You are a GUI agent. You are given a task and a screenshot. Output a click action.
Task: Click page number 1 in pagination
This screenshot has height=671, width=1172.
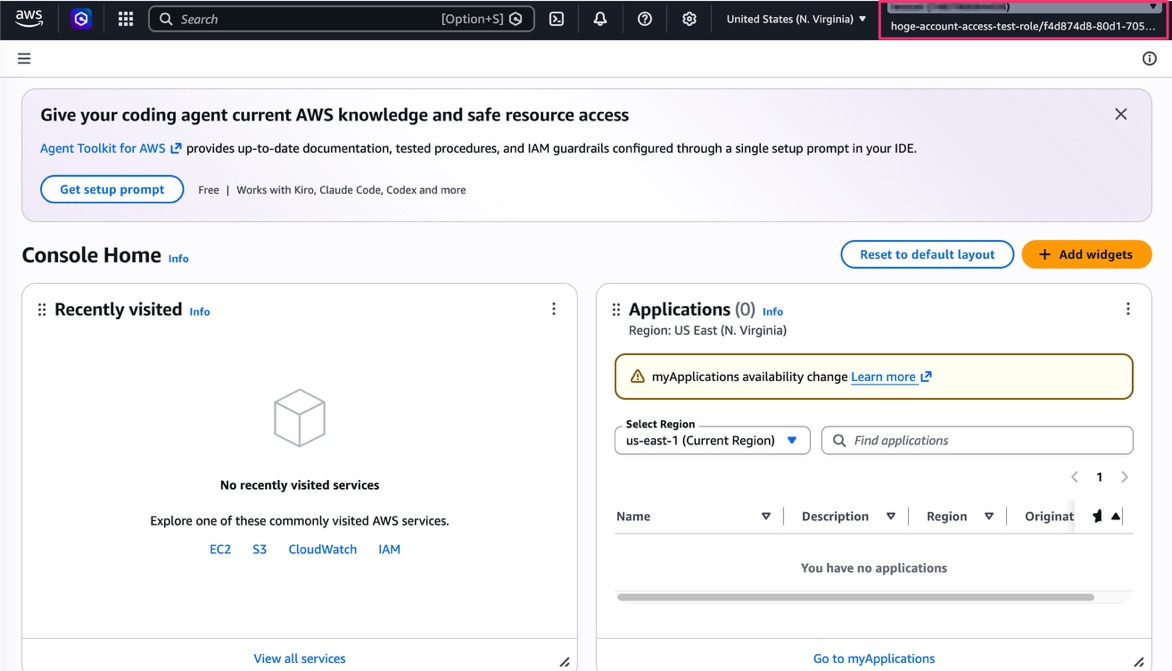coord(1099,477)
